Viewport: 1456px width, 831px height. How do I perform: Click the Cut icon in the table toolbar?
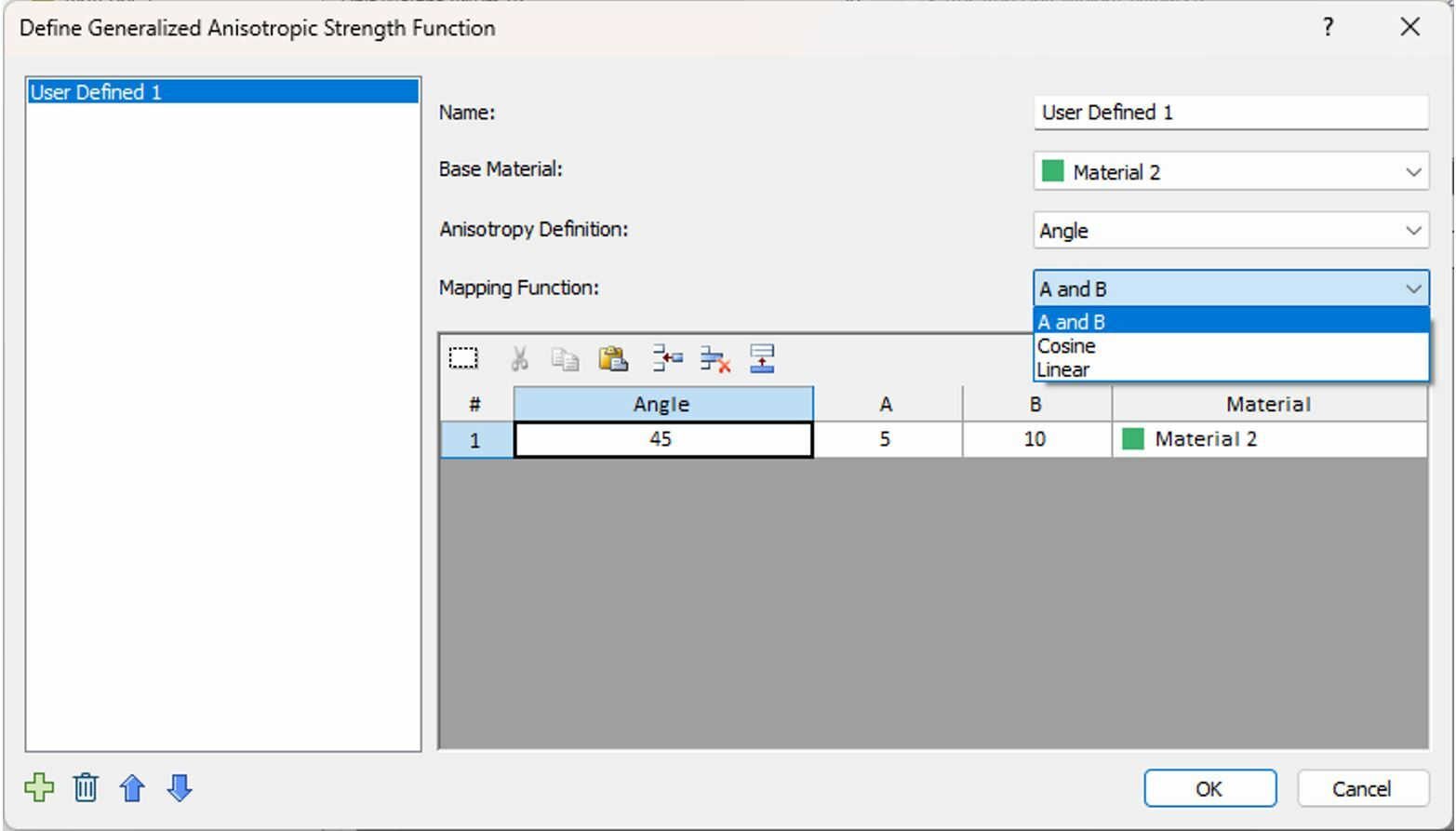pyautogui.click(x=519, y=358)
